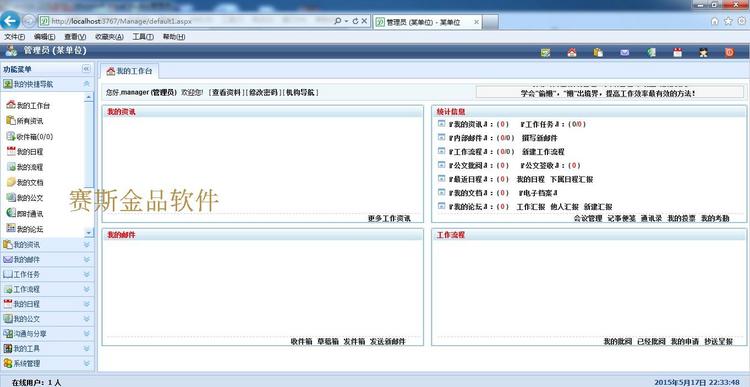This screenshot has height=387, width=750.
Task: Click the quick navigation scrollbar down arrow
Action: tap(89, 232)
